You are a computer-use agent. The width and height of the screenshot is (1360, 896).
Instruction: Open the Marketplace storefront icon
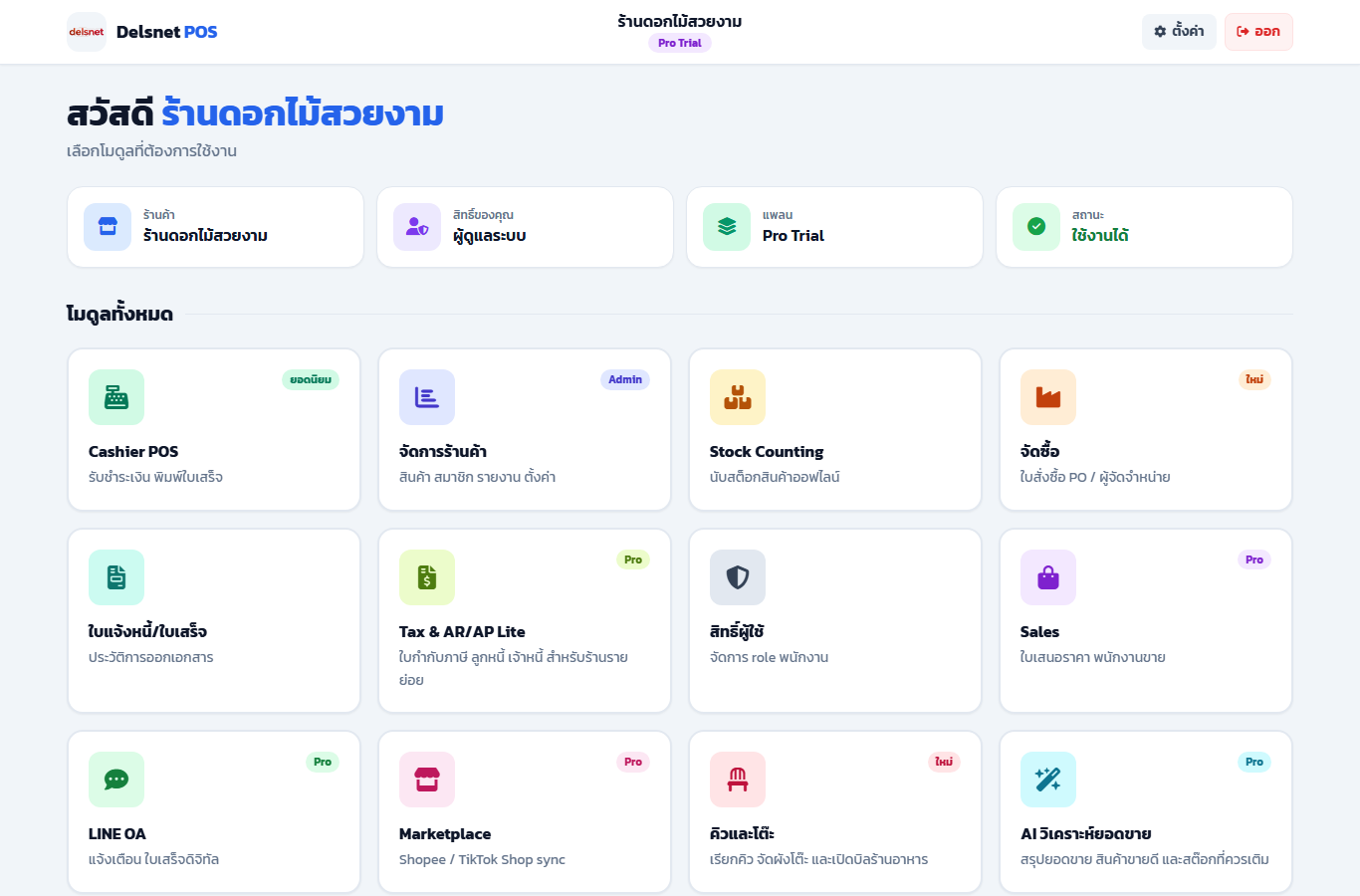coord(427,780)
